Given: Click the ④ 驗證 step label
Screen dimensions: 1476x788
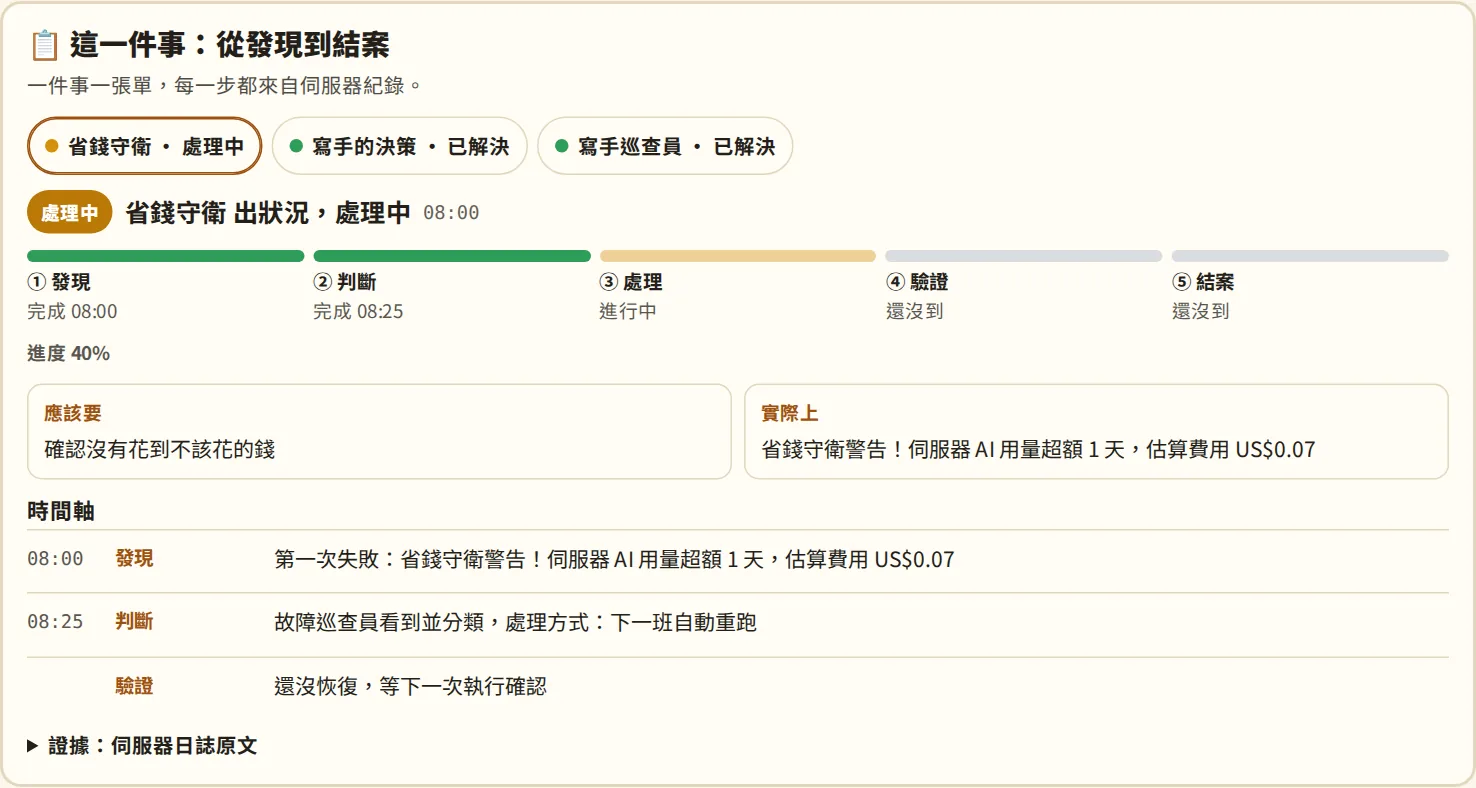Looking at the screenshot, I should tap(917, 282).
